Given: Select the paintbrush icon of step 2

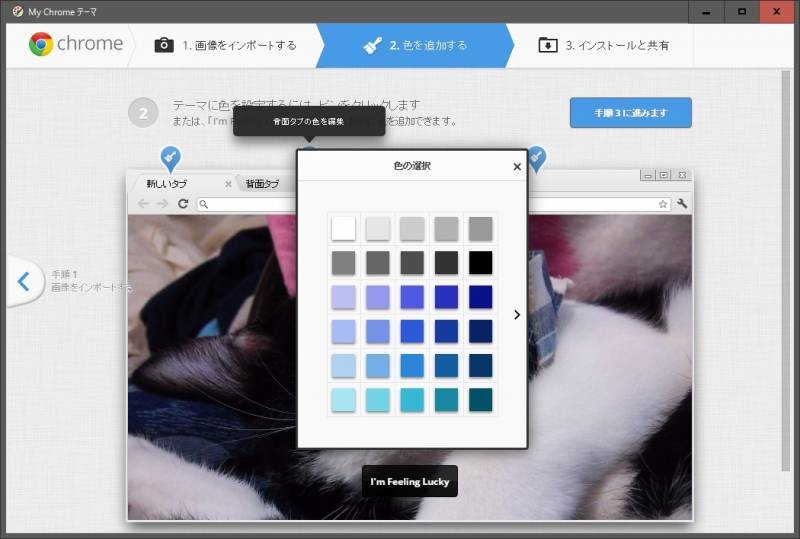Looking at the screenshot, I should click(x=372, y=45).
